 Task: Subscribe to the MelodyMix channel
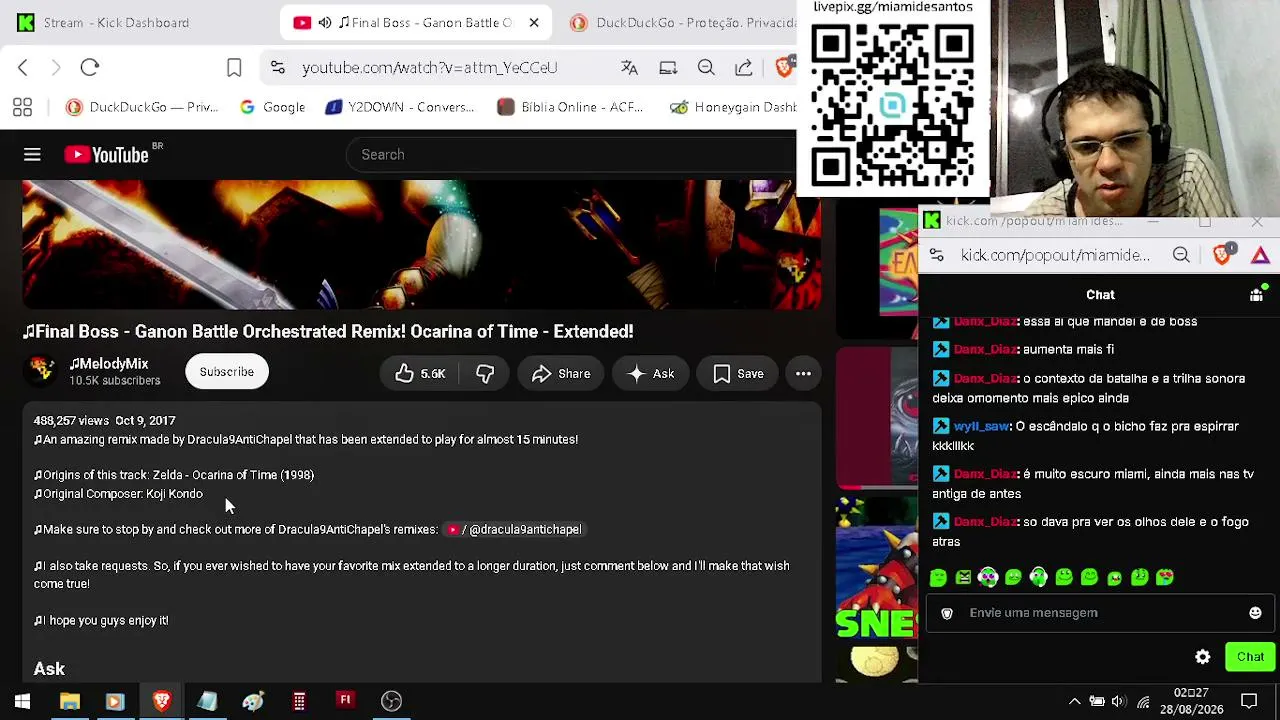point(227,372)
